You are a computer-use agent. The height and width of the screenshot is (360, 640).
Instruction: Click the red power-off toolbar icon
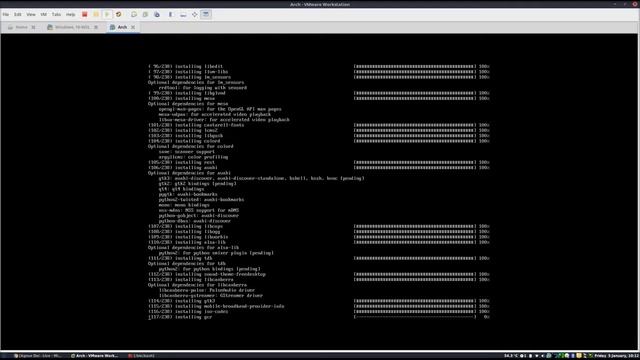(84, 14)
